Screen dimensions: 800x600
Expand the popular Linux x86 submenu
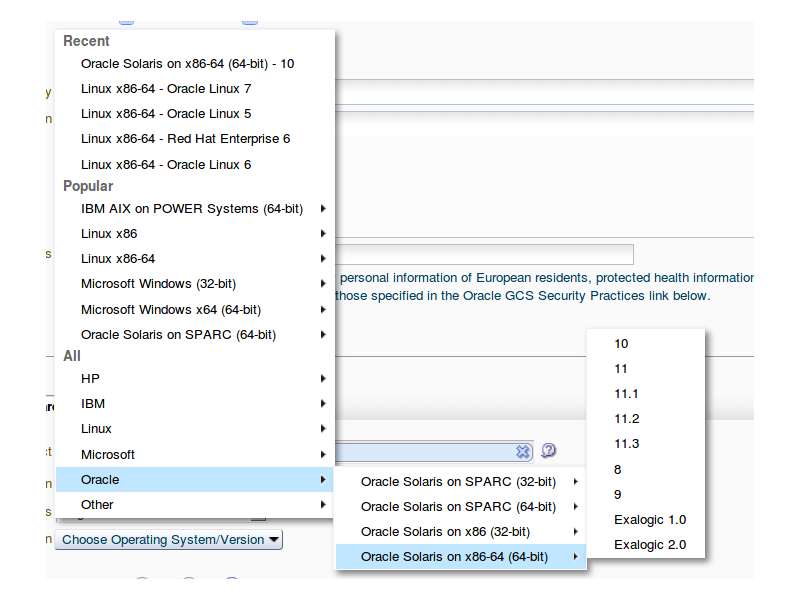pyautogui.click(x=195, y=234)
